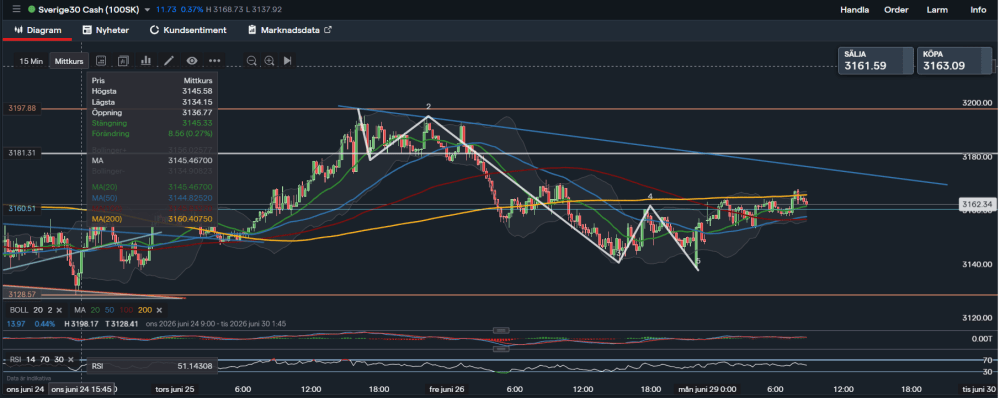Open the hamburger menu at top left
1000x398 pixels.
(x=17, y=10)
